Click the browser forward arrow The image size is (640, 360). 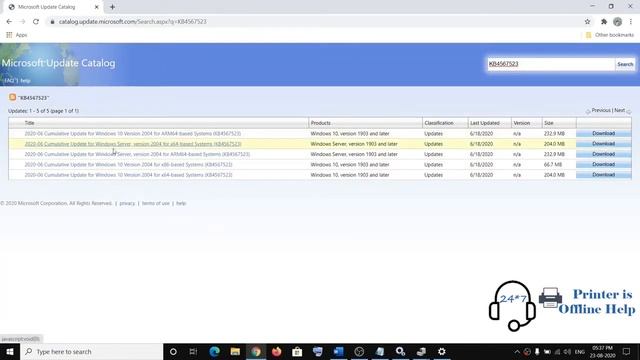click(22, 22)
